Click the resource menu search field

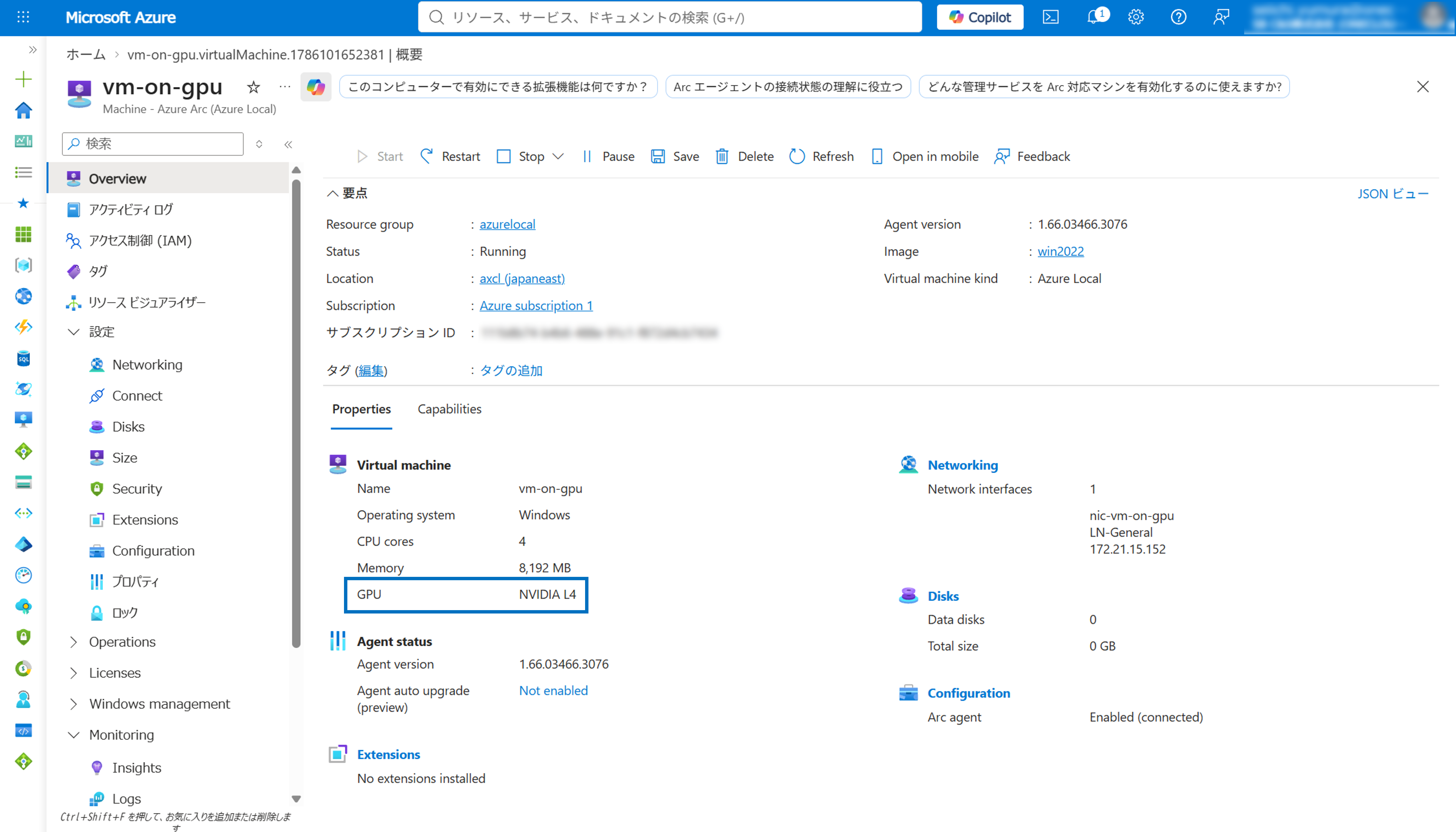153,144
